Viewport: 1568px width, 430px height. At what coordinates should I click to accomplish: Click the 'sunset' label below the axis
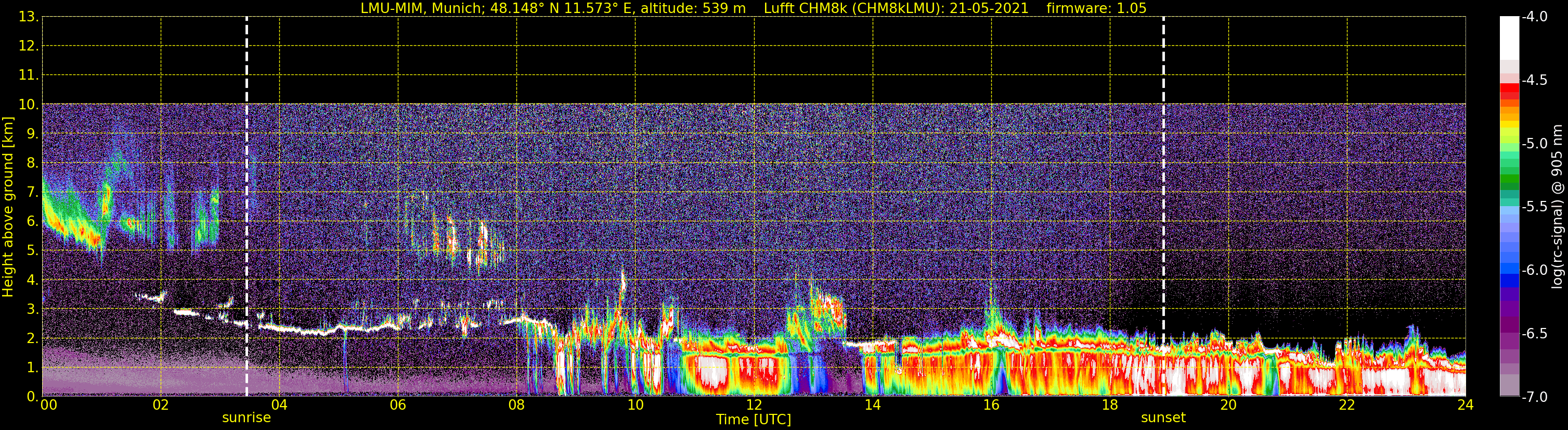(x=1163, y=418)
